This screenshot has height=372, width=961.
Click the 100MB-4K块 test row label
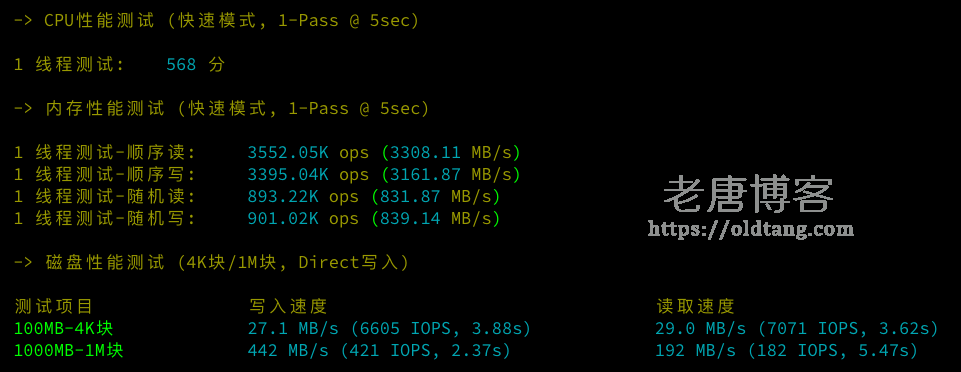(64, 328)
